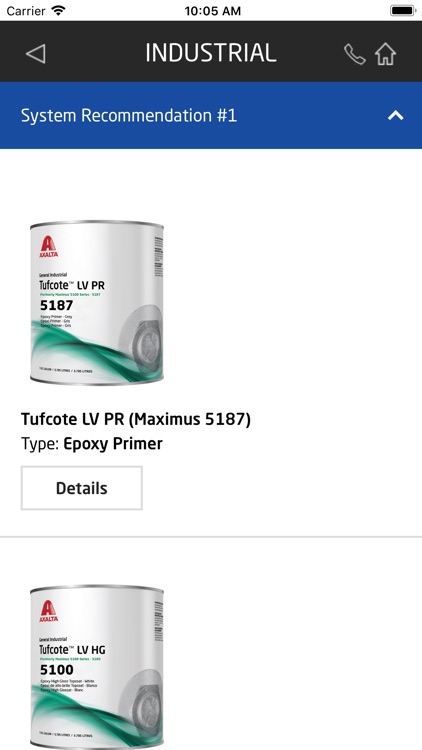
Task: Tap the Tufcote LV HG label on second can
Action: [72, 650]
